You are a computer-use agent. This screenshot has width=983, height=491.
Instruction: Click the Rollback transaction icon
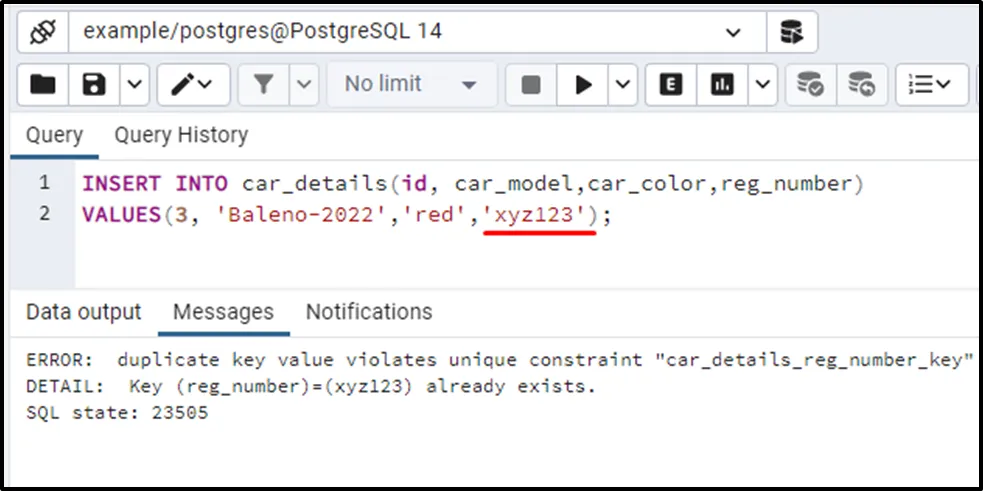860,85
